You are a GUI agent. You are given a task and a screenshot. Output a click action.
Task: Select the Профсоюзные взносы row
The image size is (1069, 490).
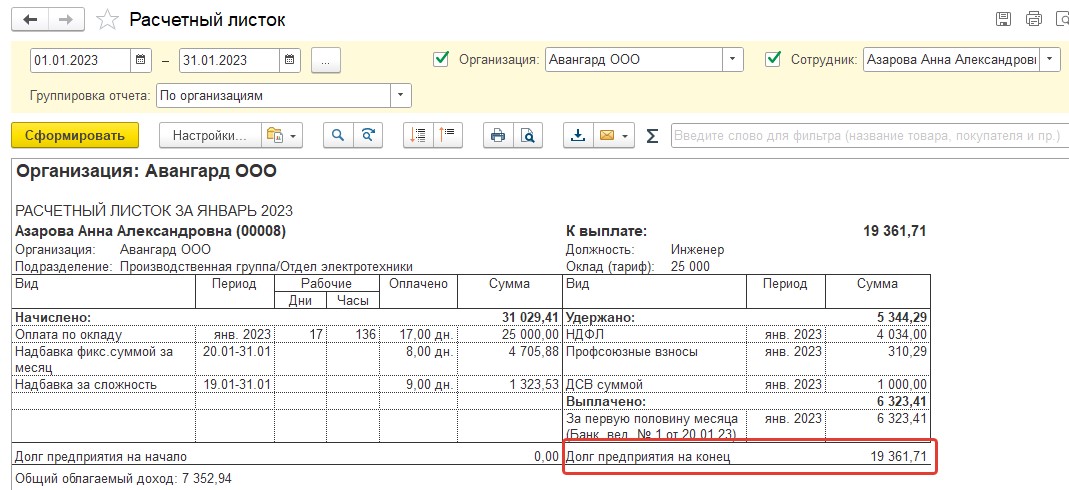[747, 359]
